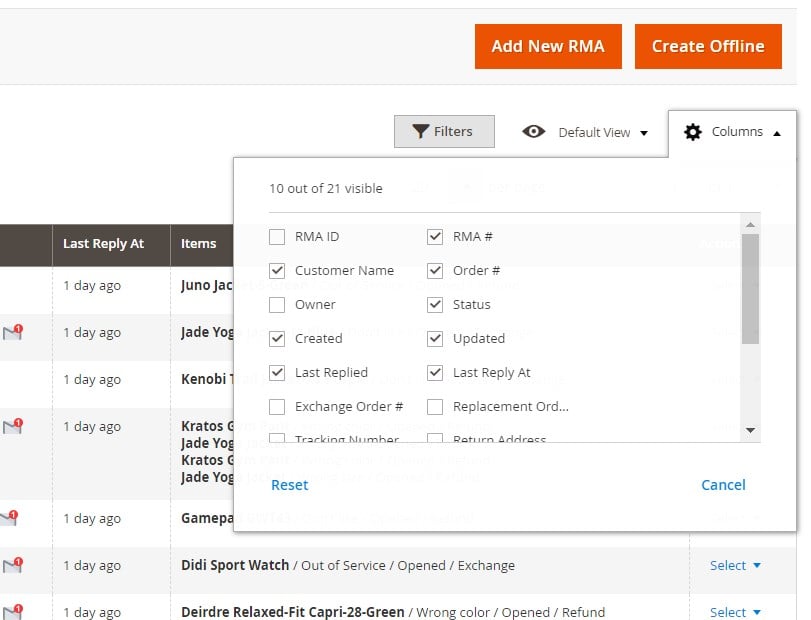Viewport: 811px width, 620px height.
Task: Click "1 day ago" in the Juno Jac row
Action: click(92, 285)
